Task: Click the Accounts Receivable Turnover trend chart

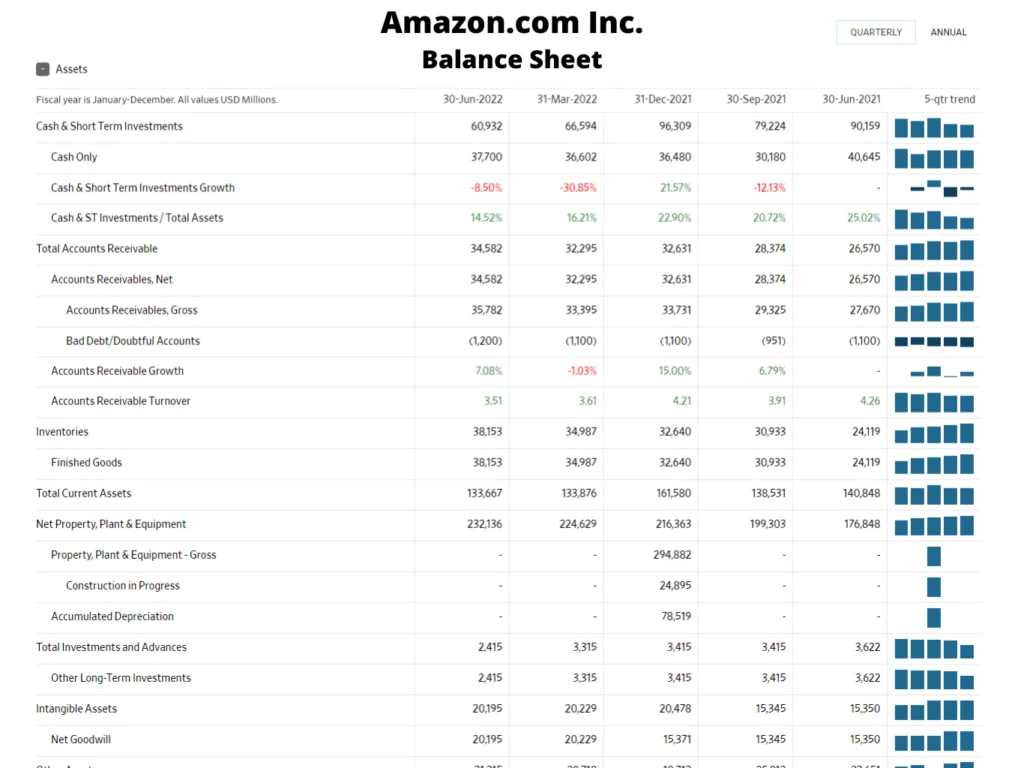Action: [934, 403]
